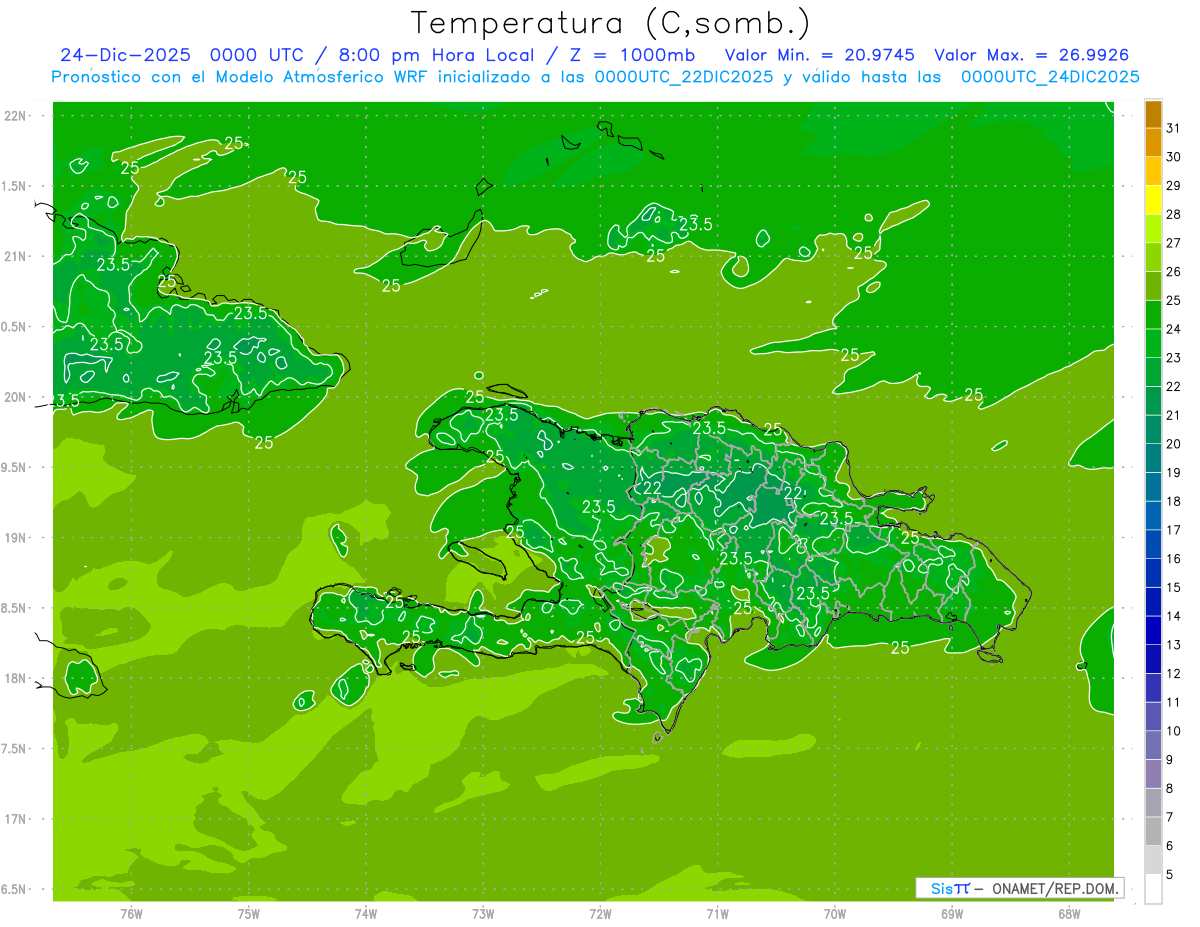Click the "71W" longitude axis label

click(x=717, y=914)
